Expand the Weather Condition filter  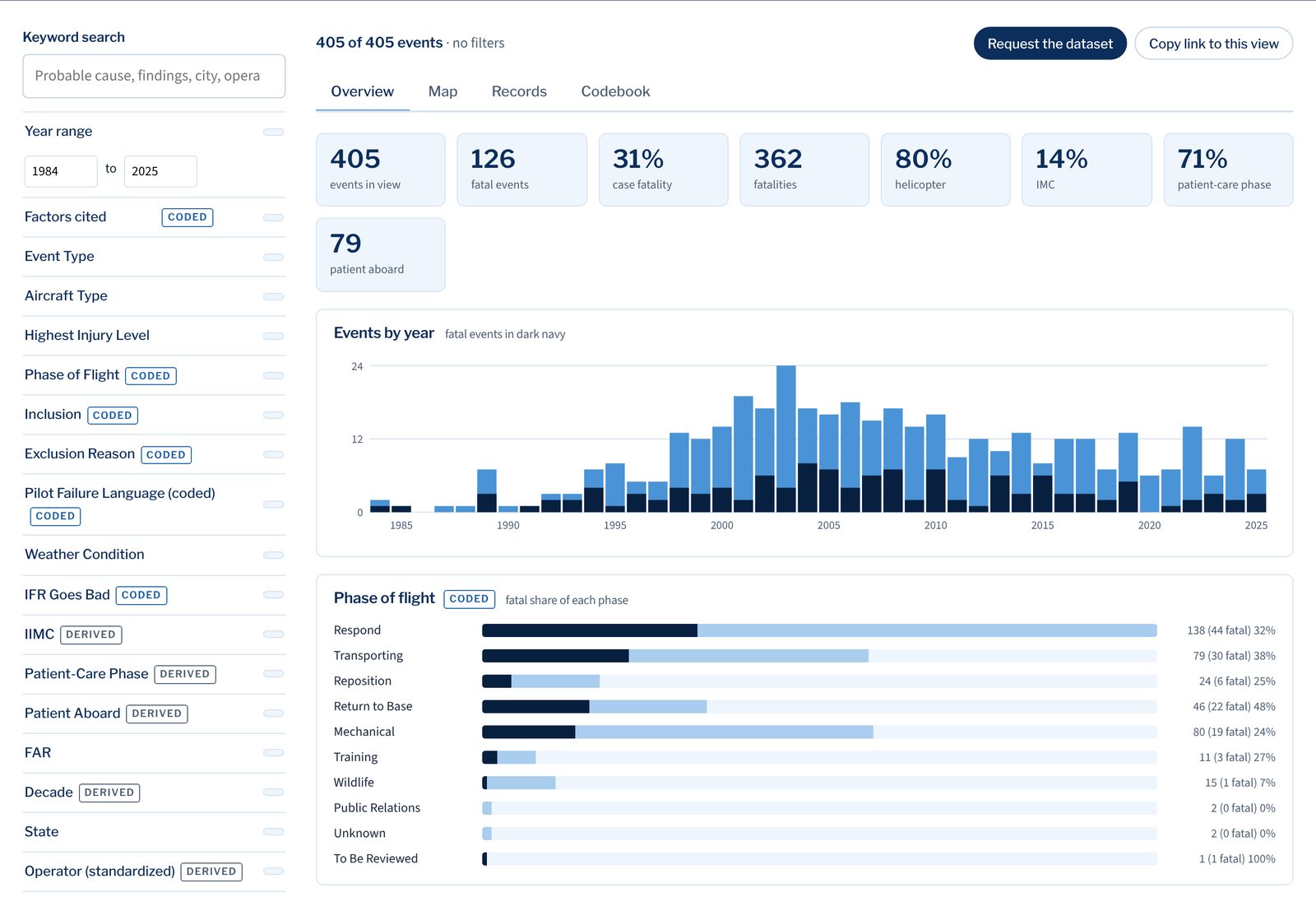(x=155, y=555)
